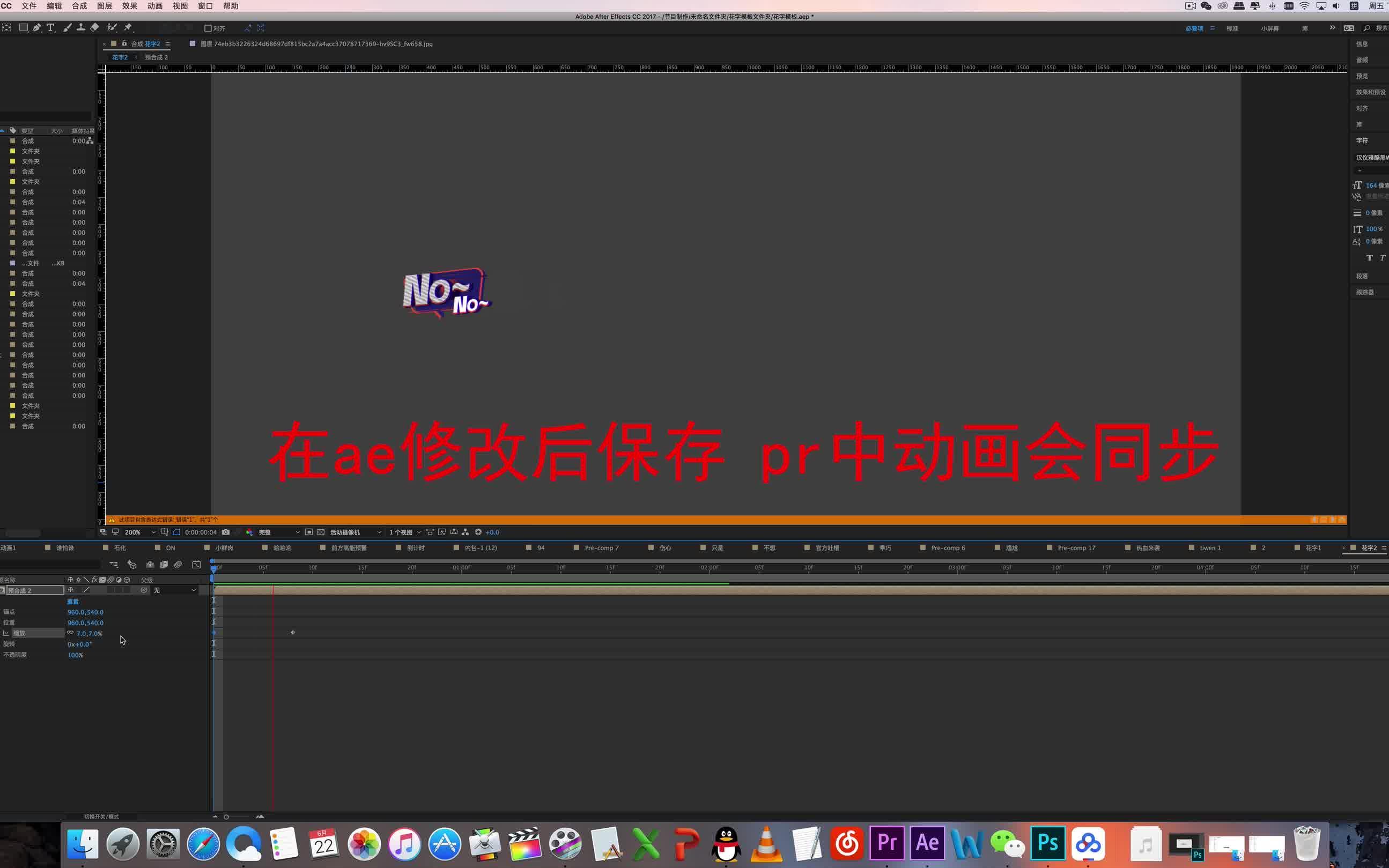Select the Eraser tool

[x=95, y=27]
